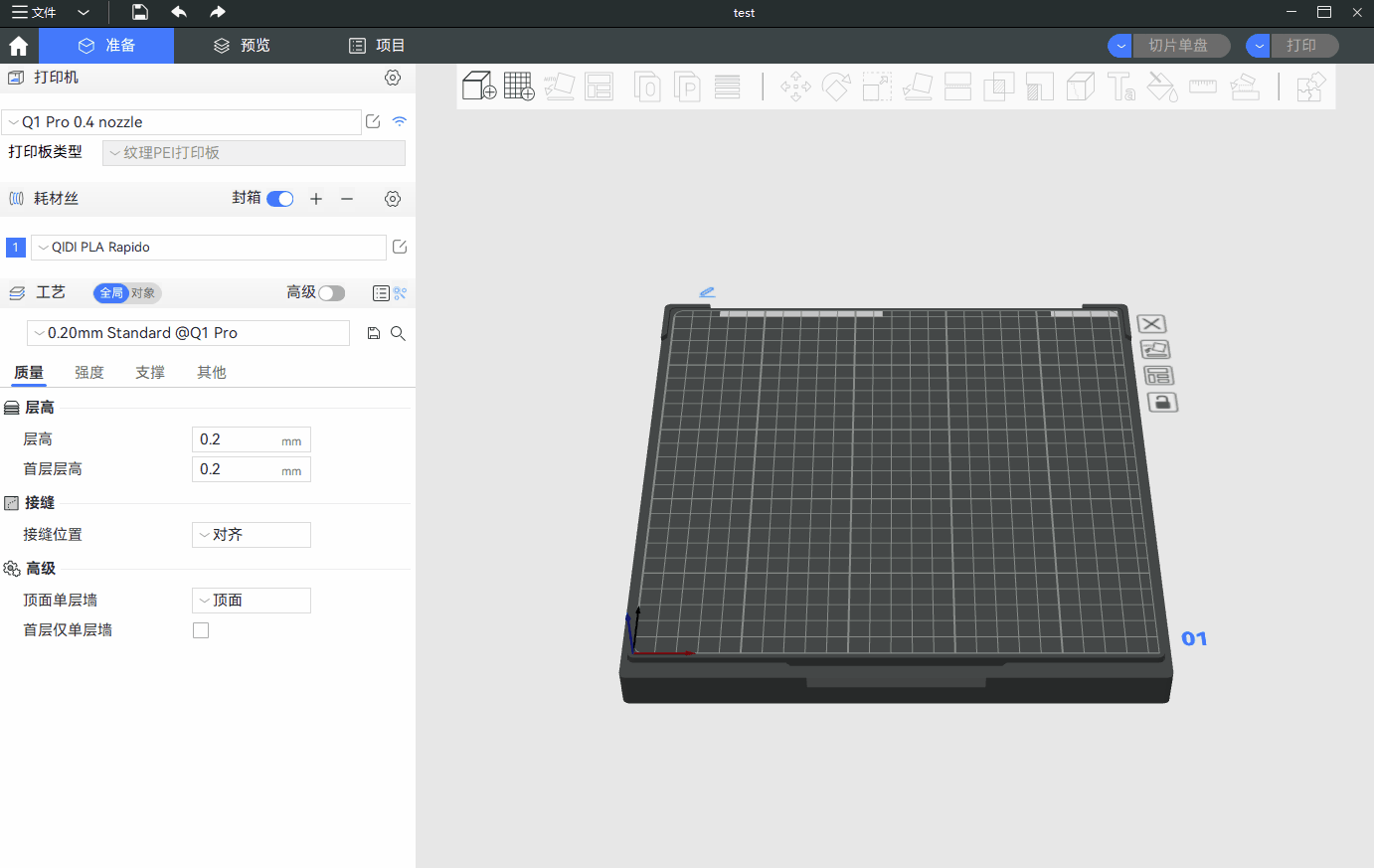1374x868 pixels.
Task: Expand the QIDI PLA Rapido filament dropdown
Action: 209,248
